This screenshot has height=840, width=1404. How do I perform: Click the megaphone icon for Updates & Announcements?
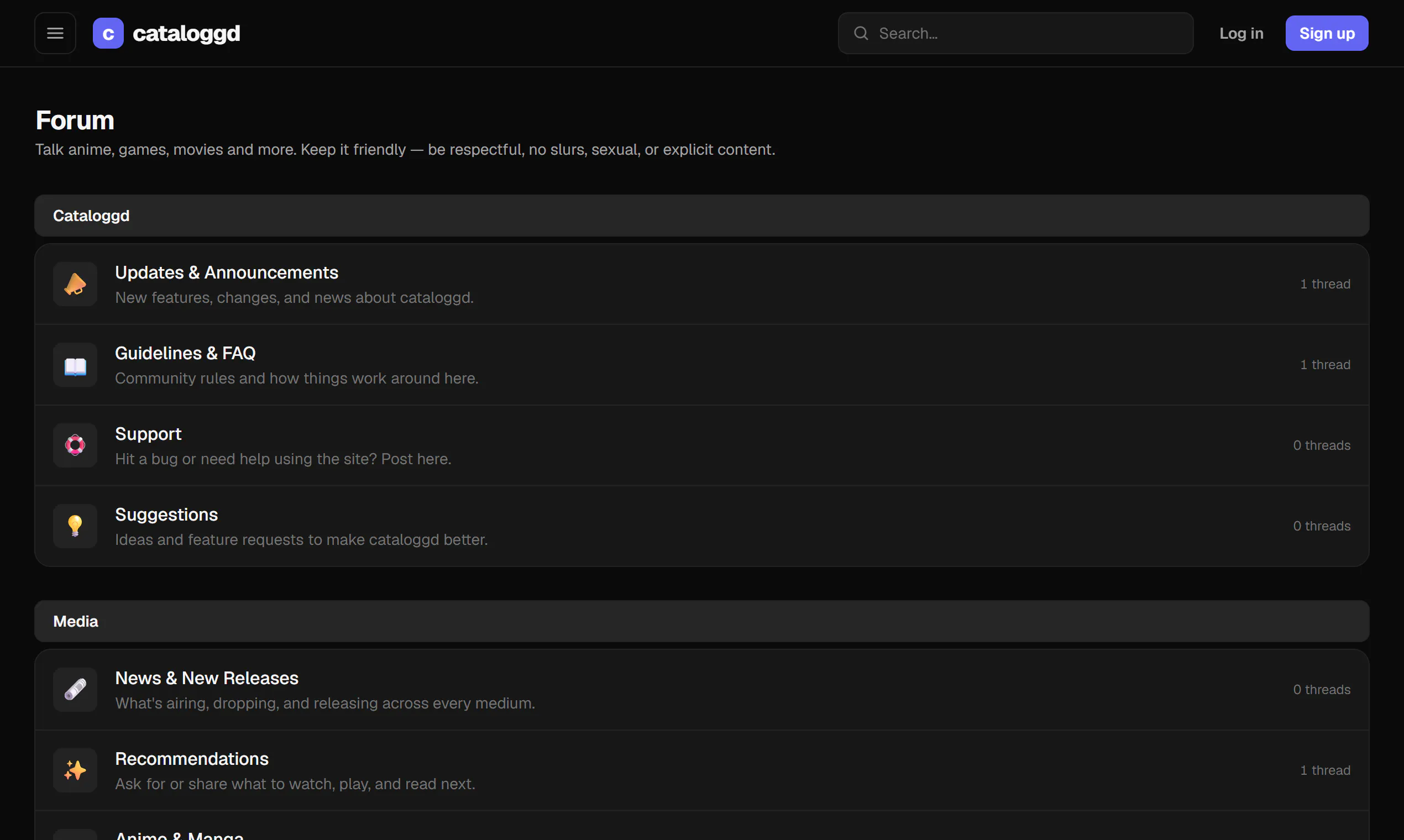point(75,284)
